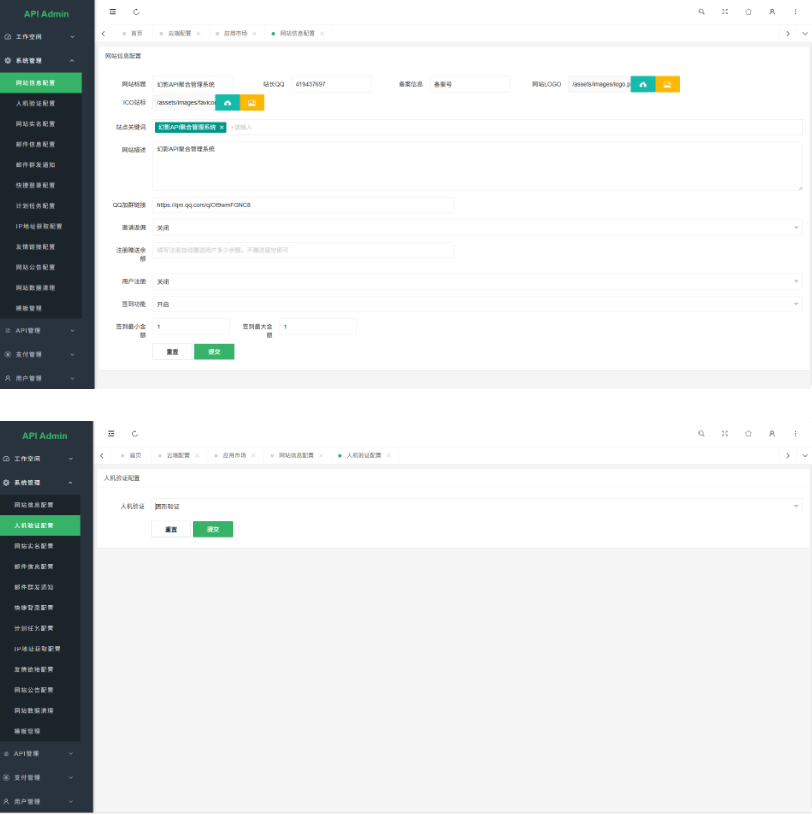Click the upload button beside 网站LOGO field
This screenshot has height=815, width=812.
click(x=643, y=84)
